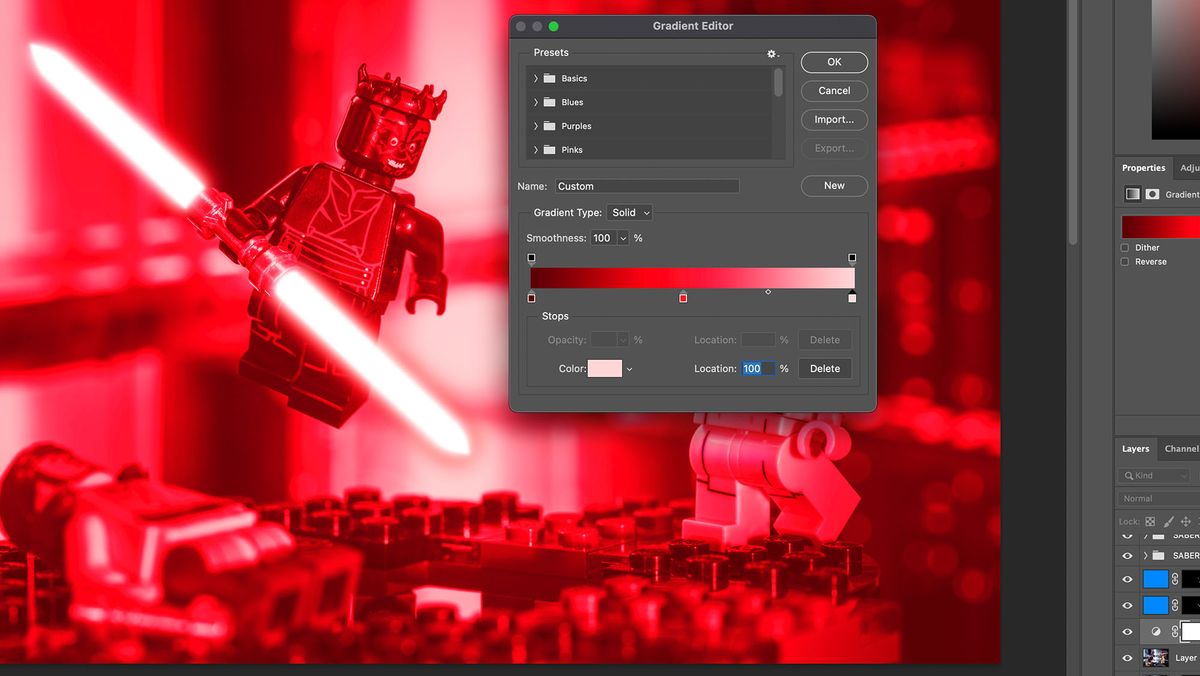Click the link icon on the blue layer
Image resolution: width=1200 pixels, height=676 pixels.
(1174, 579)
